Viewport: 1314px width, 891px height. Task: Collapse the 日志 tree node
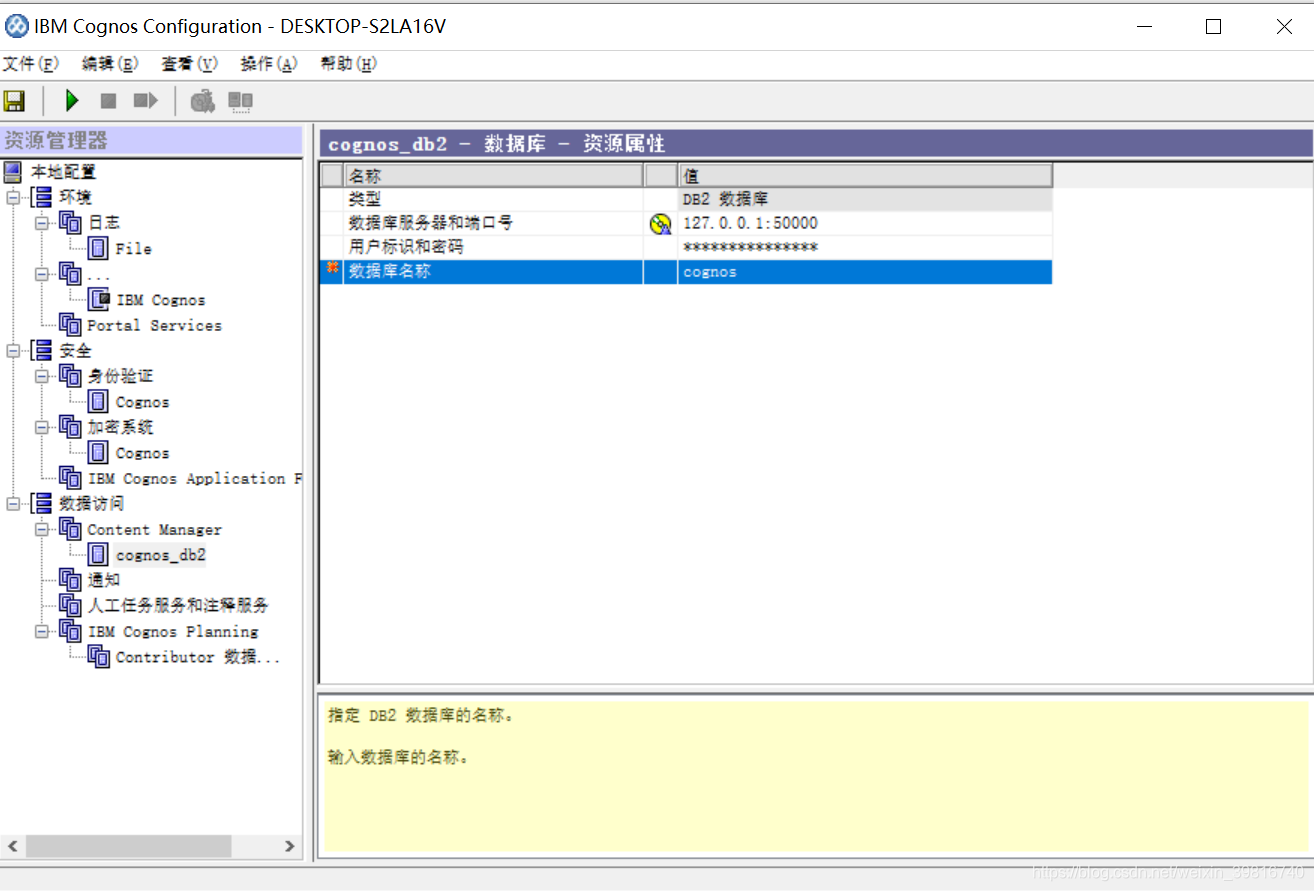41,222
